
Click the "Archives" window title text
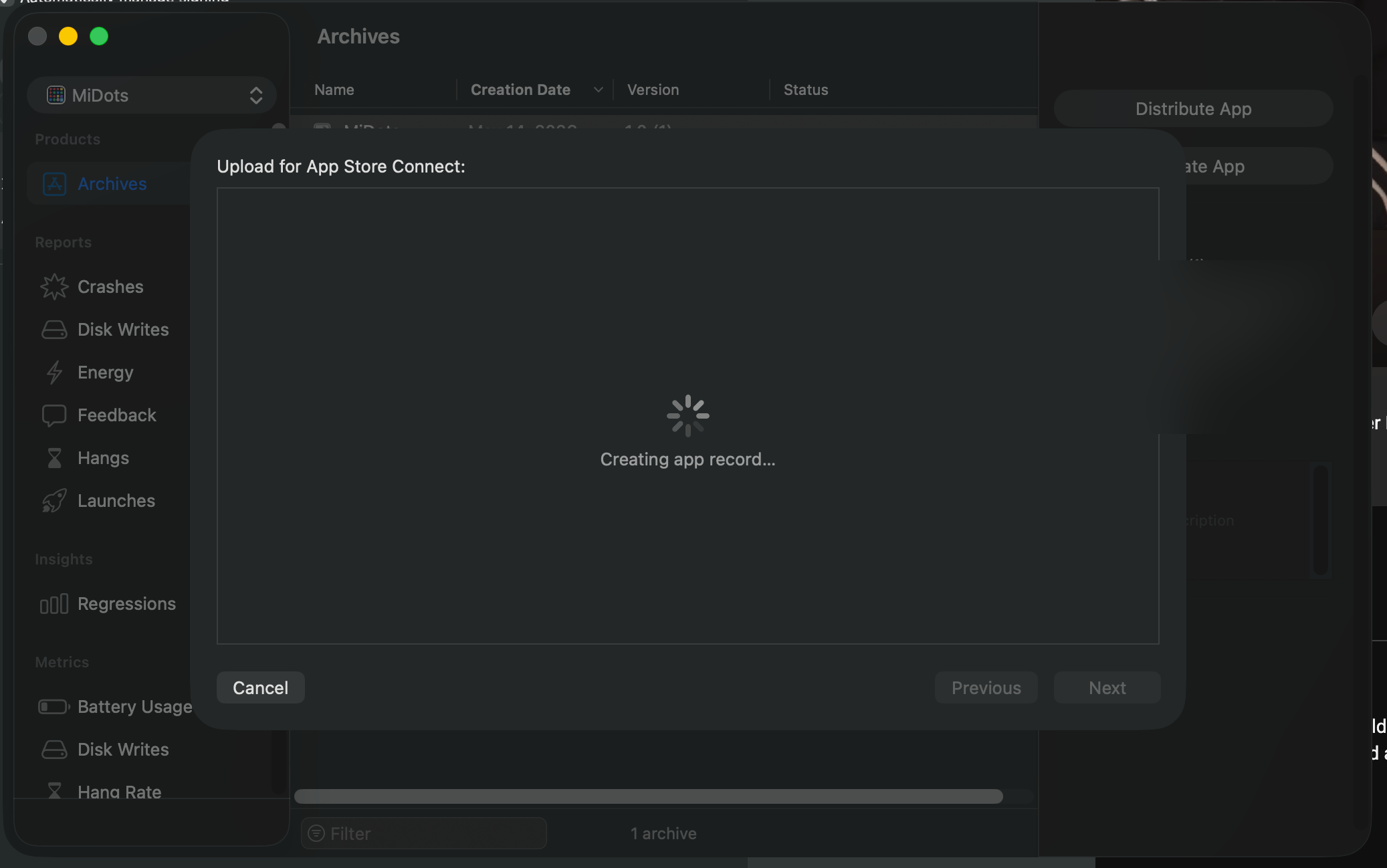click(358, 36)
